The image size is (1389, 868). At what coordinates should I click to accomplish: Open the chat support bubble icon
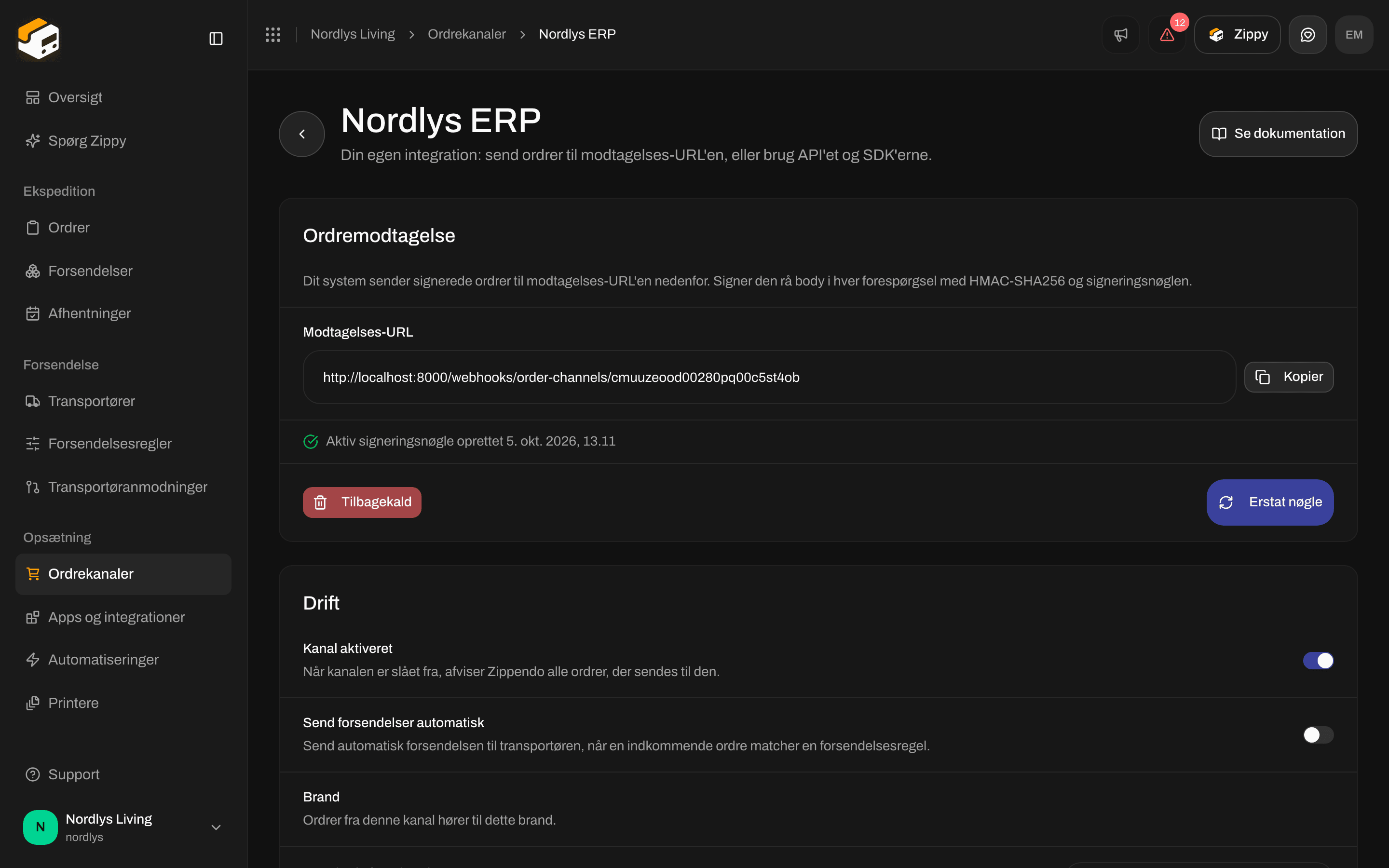[1307, 34]
